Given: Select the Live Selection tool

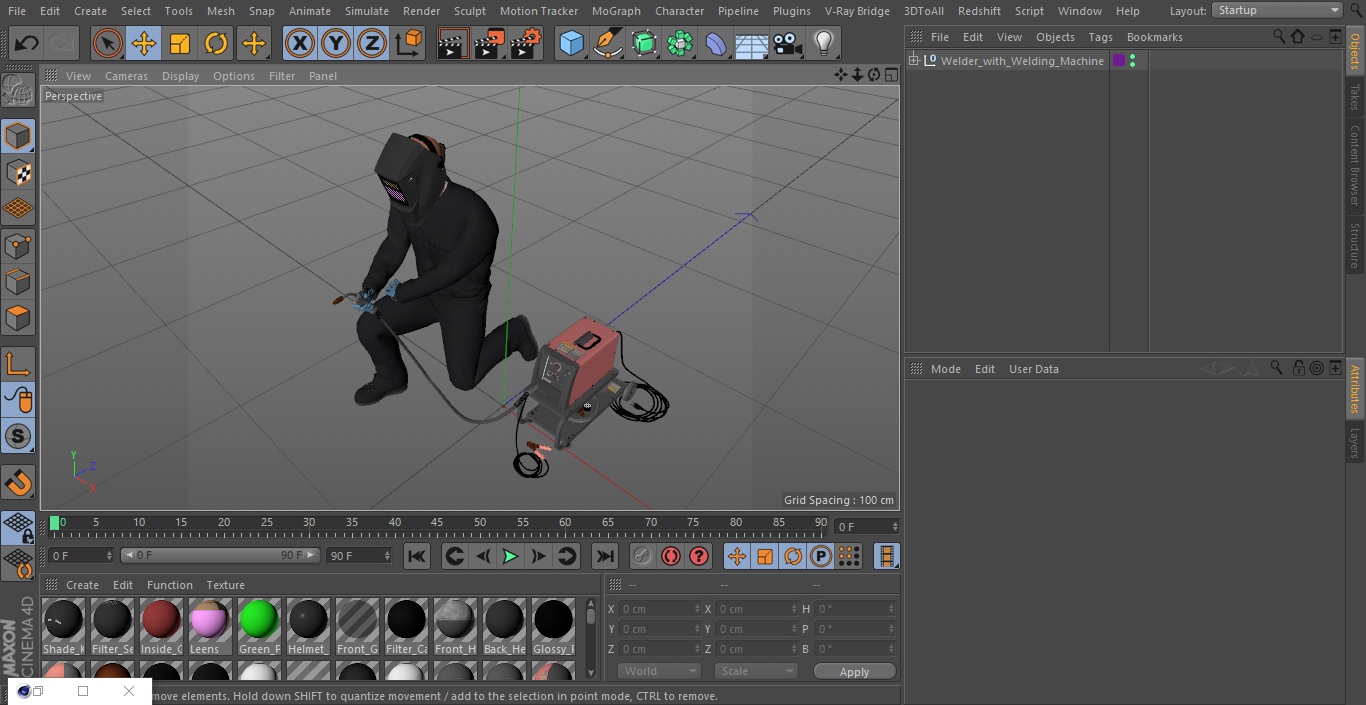Looking at the screenshot, I should click(x=108, y=43).
